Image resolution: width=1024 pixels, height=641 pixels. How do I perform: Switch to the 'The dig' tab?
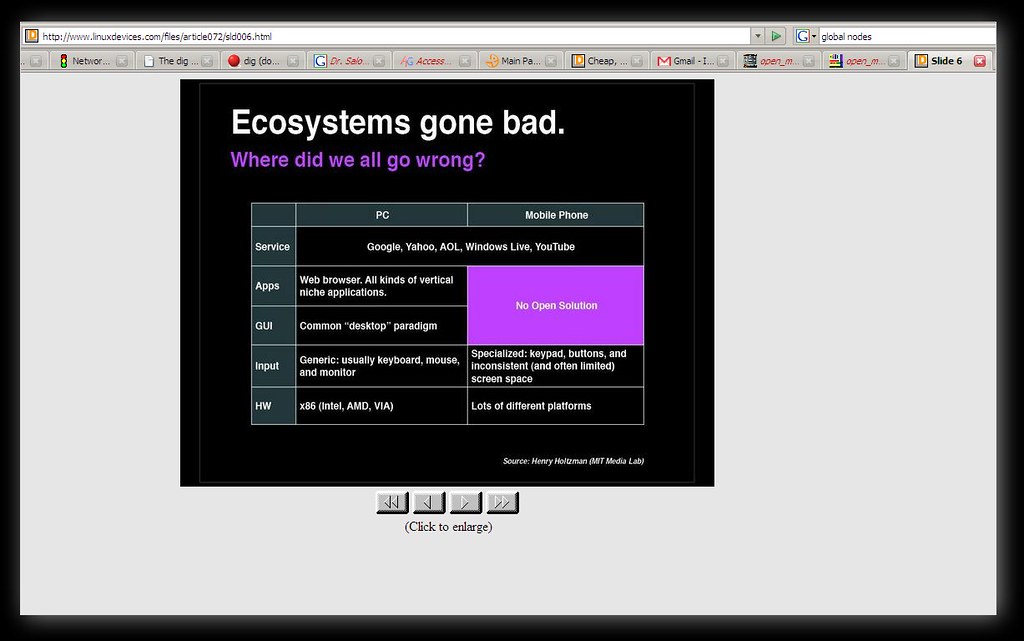[x=172, y=61]
